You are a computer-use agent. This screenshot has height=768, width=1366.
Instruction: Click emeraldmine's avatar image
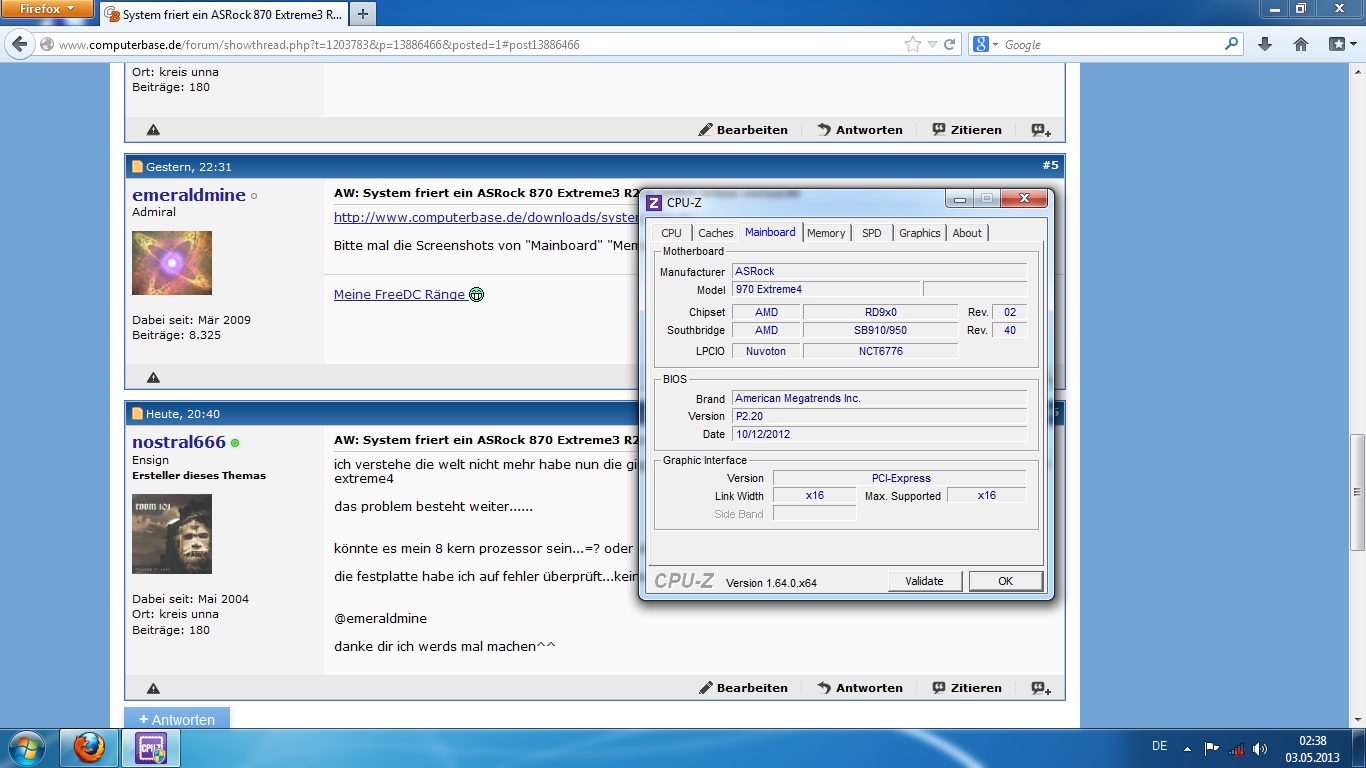[172, 263]
